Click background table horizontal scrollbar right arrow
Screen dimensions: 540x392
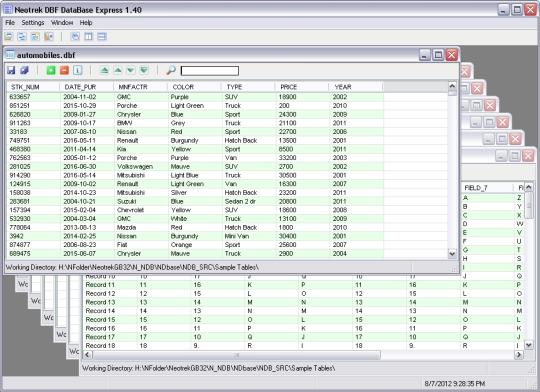point(519,354)
